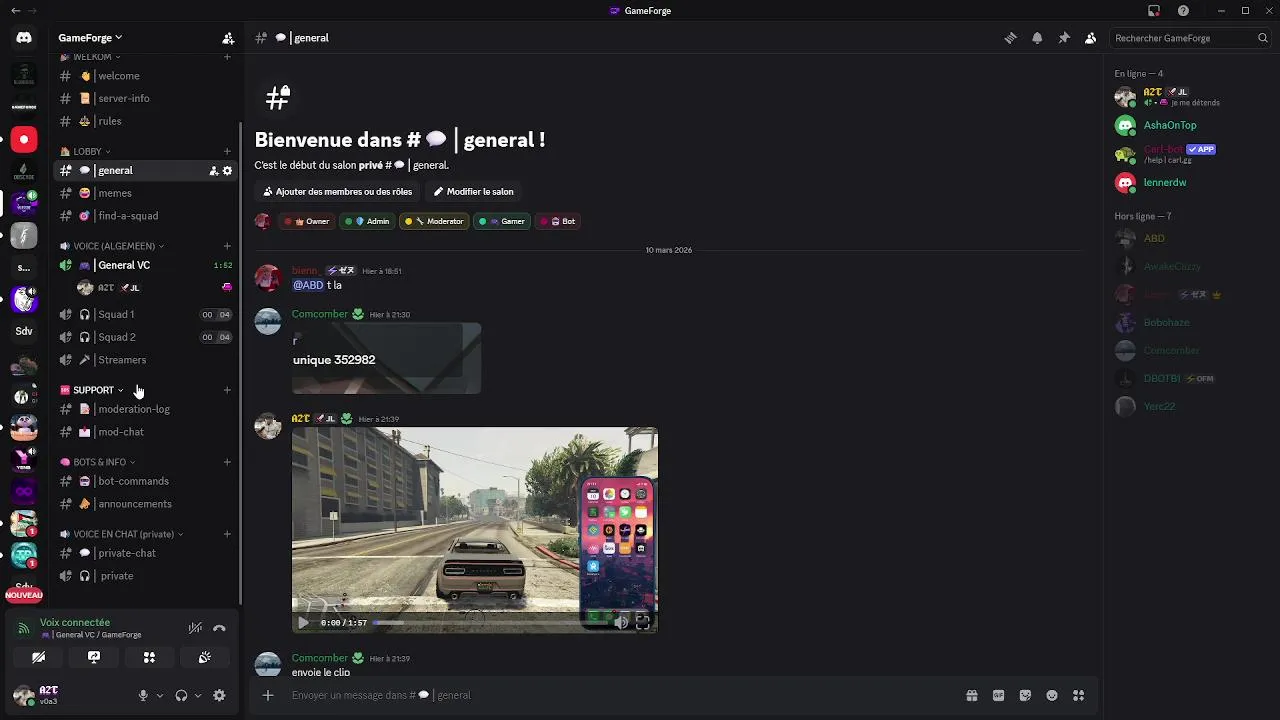Mute the microphone

click(143, 695)
